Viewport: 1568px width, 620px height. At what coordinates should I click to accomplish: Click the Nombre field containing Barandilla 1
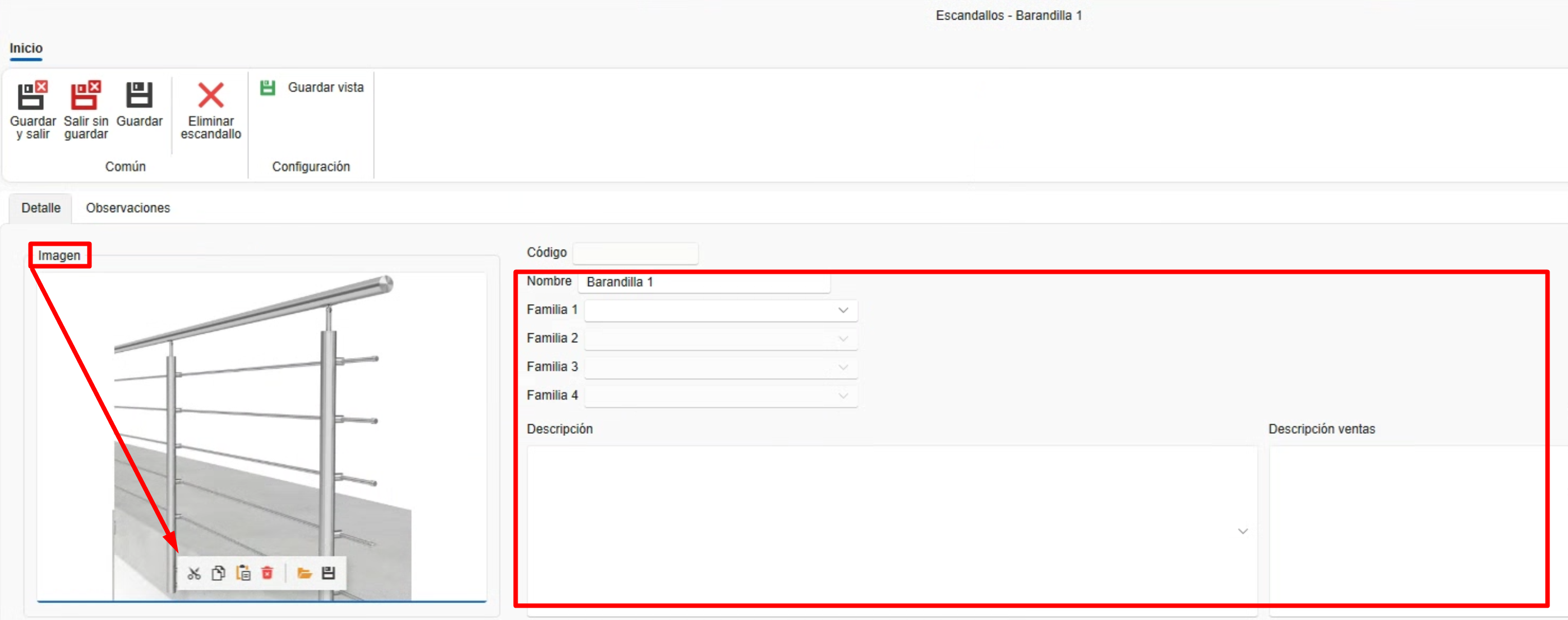tap(703, 283)
